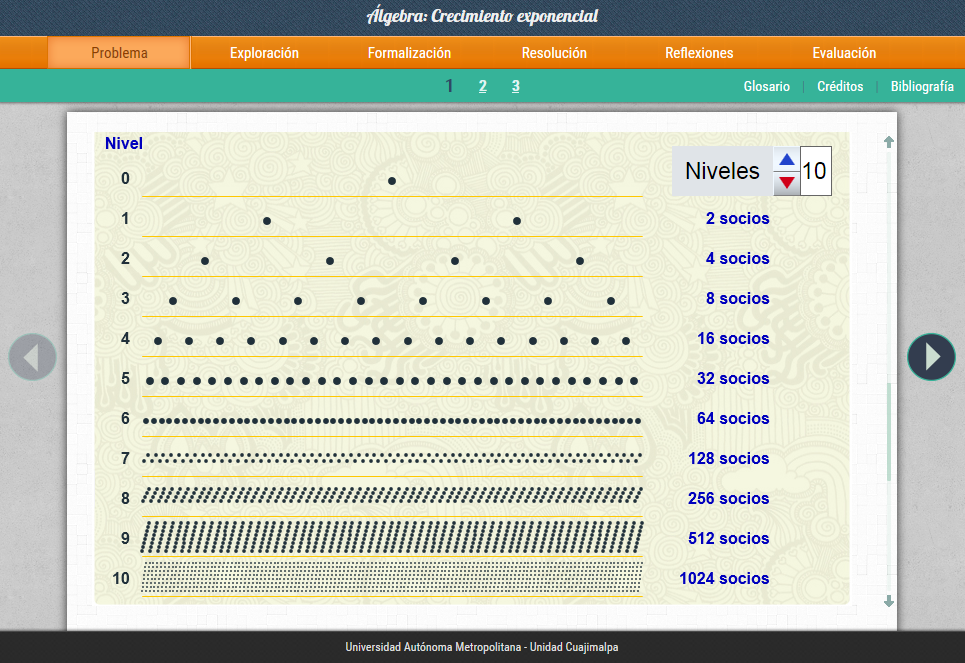Open the Evaluación tab
This screenshot has width=965, height=663.
click(844, 53)
